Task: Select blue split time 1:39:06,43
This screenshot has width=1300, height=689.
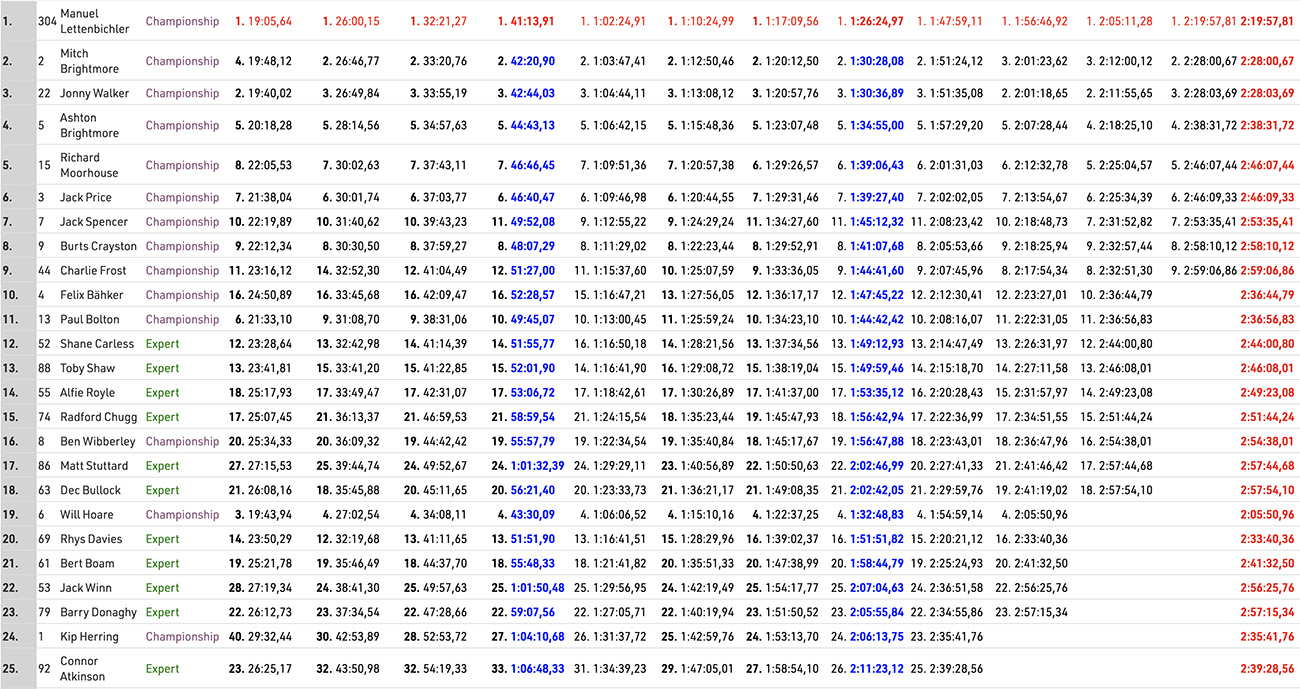Action: tap(876, 166)
